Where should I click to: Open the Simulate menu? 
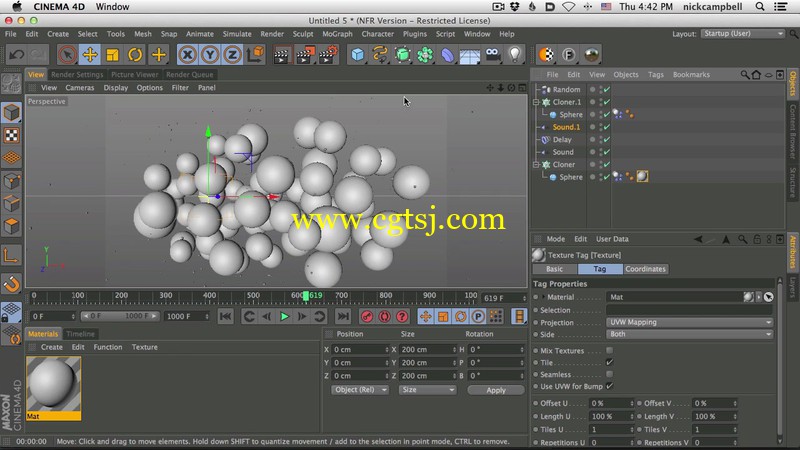coord(237,34)
